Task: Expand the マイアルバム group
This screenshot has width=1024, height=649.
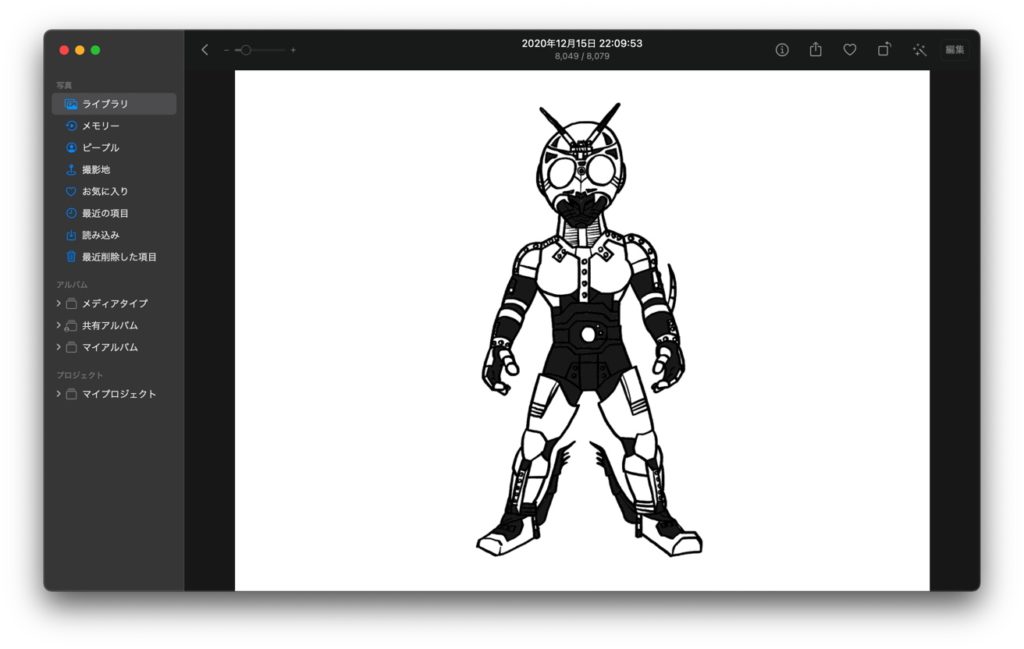Action: pyautogui.click(x=58, y=347)
